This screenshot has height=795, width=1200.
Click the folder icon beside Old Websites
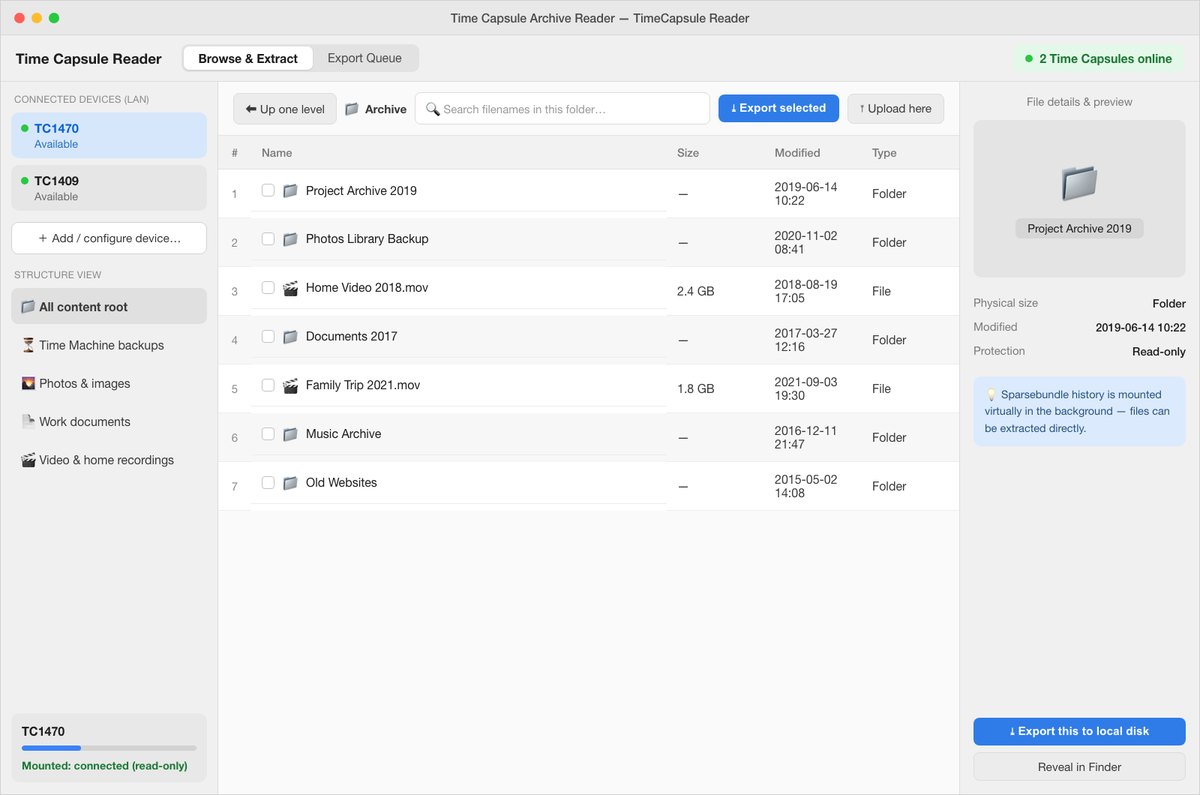pos(290,483)
